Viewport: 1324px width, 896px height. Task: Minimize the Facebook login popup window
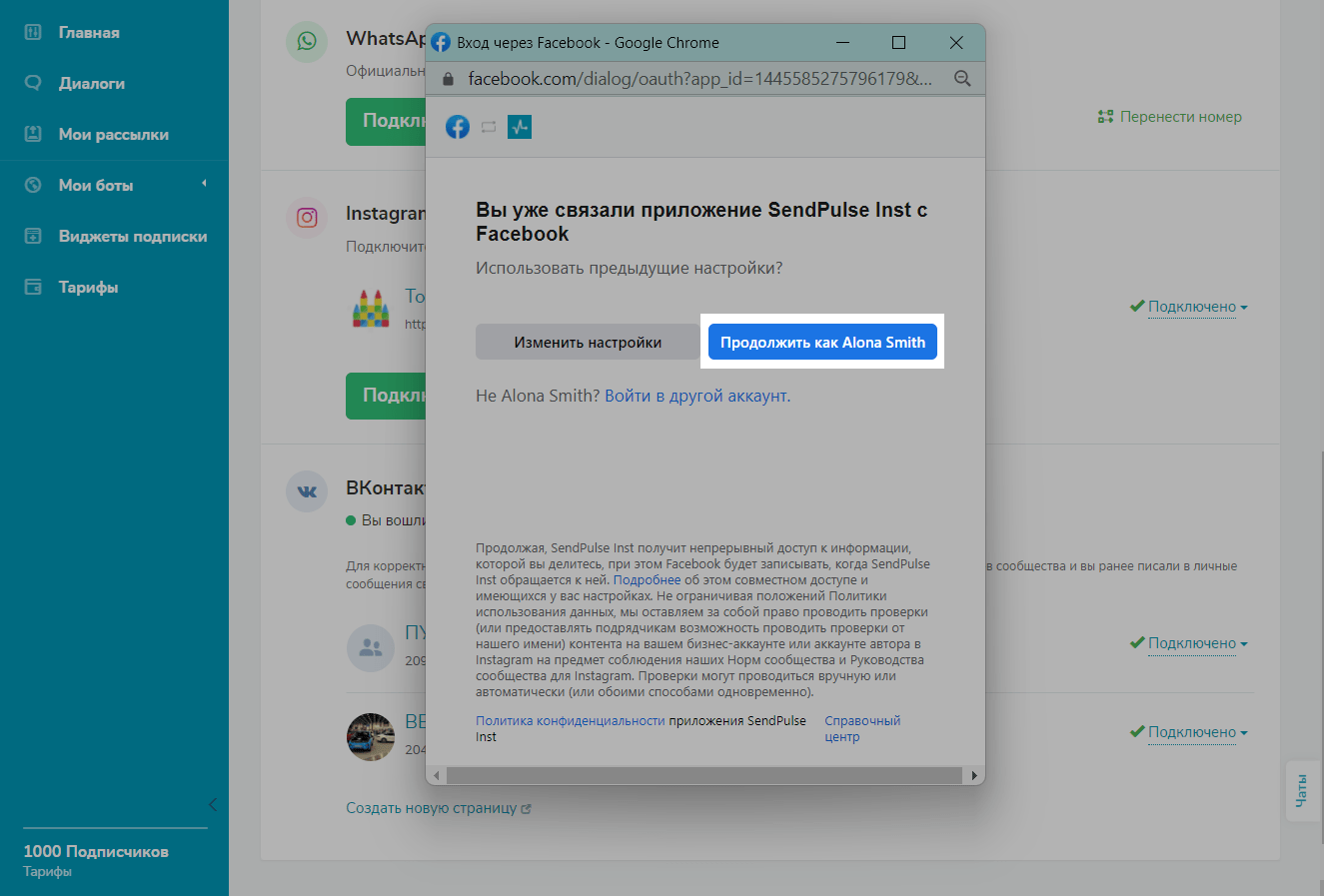842,43
